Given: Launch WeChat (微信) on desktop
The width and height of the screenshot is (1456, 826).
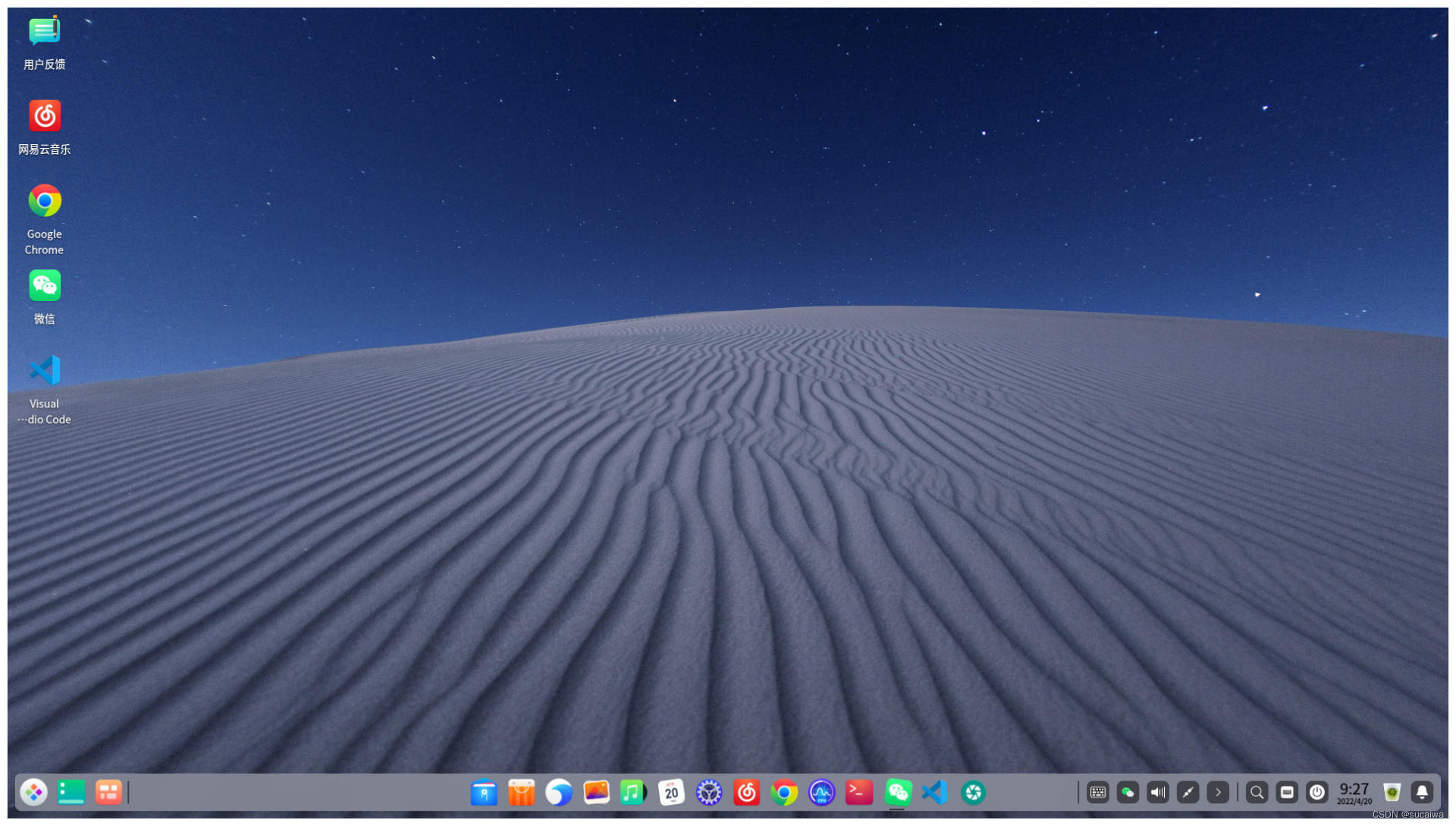Looking at the screenshot, I should point(44,286).
